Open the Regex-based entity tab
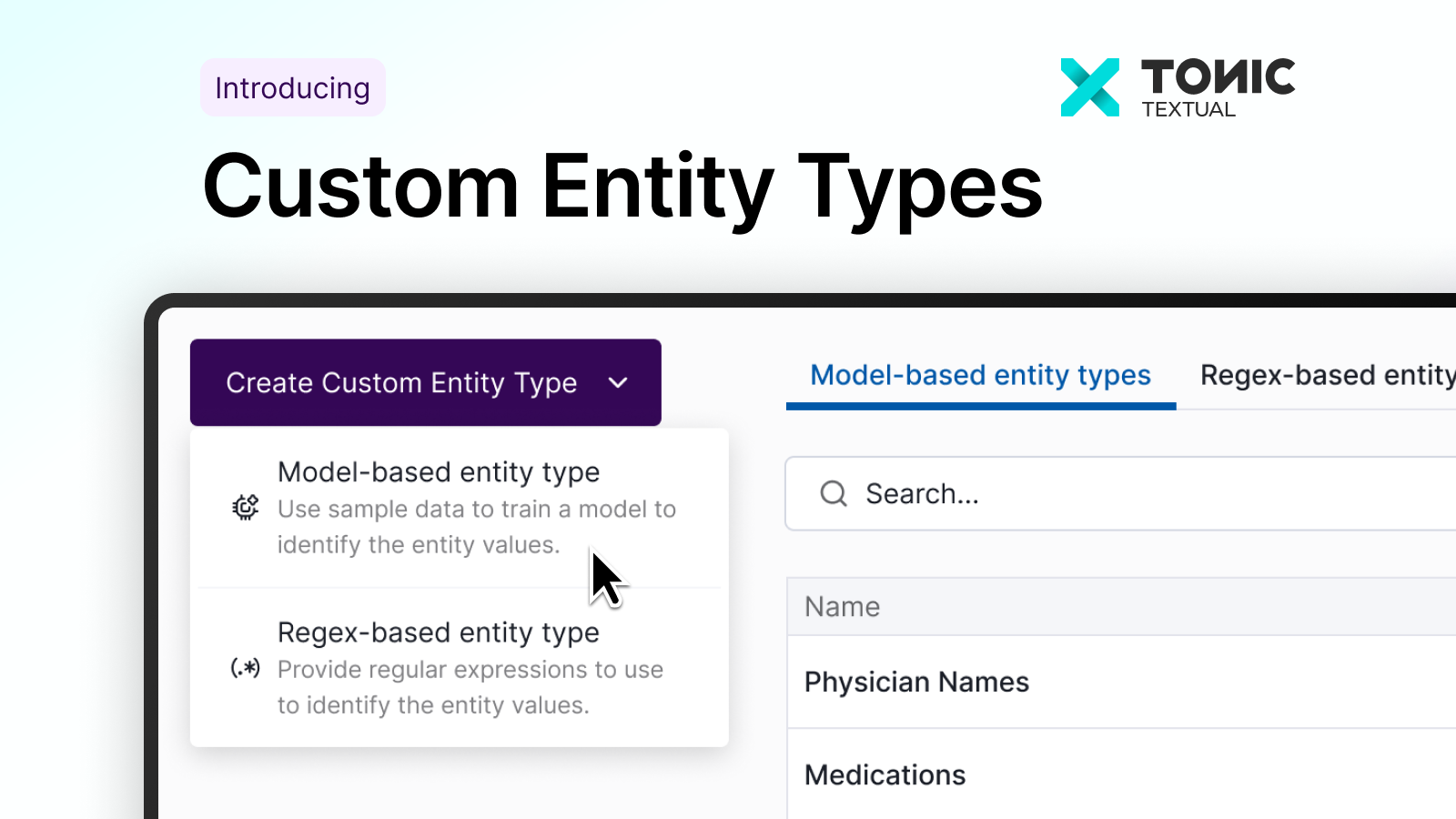The width and height of the screenshot is (1456, 819). [1327, 376]
